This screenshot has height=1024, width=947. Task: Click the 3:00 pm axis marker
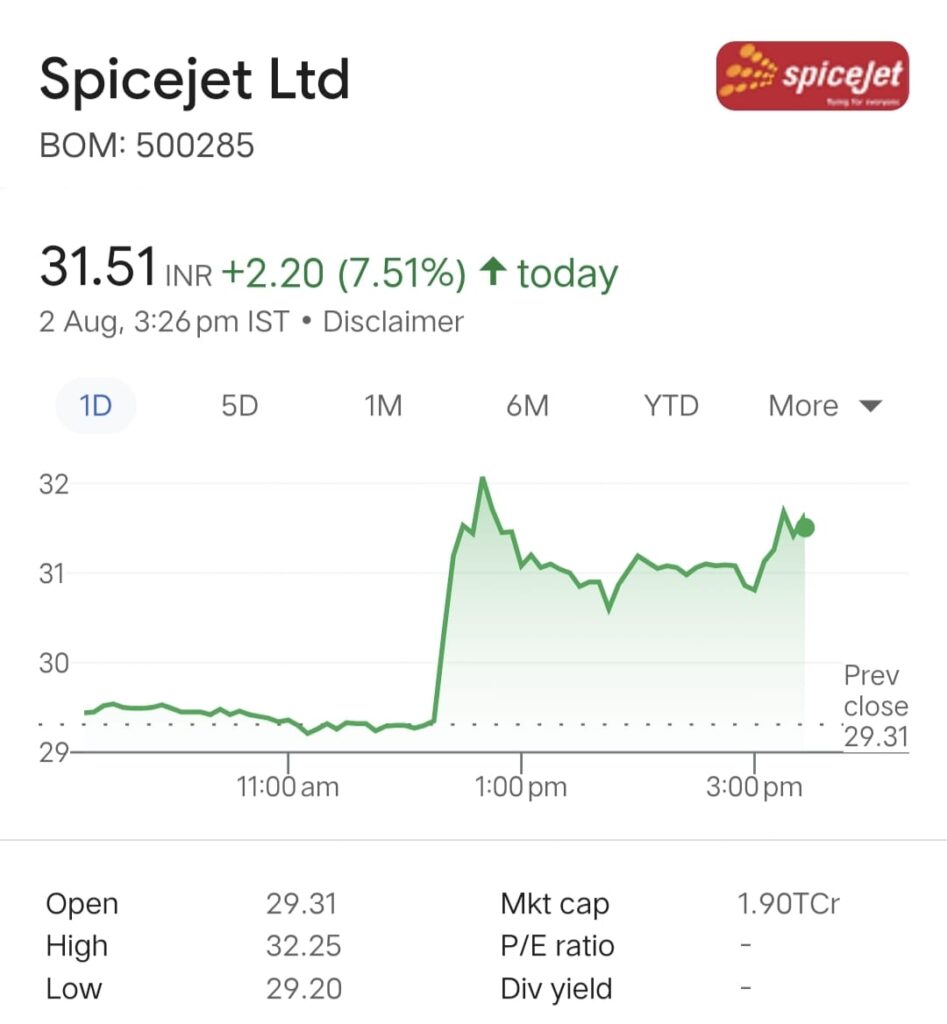click(x=754, y=786)
